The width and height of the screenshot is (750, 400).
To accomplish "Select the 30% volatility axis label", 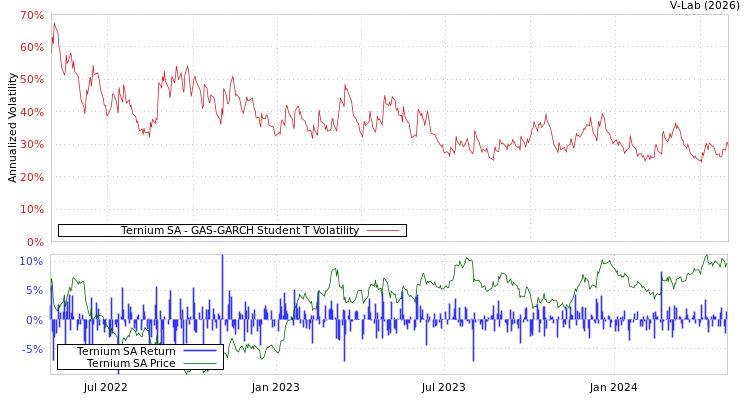I will tap(31, 145).
